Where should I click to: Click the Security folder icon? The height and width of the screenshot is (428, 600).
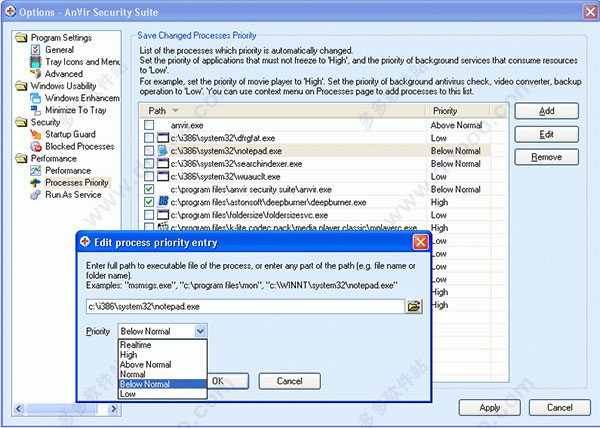pyautogui.click(x=21, y=122)
